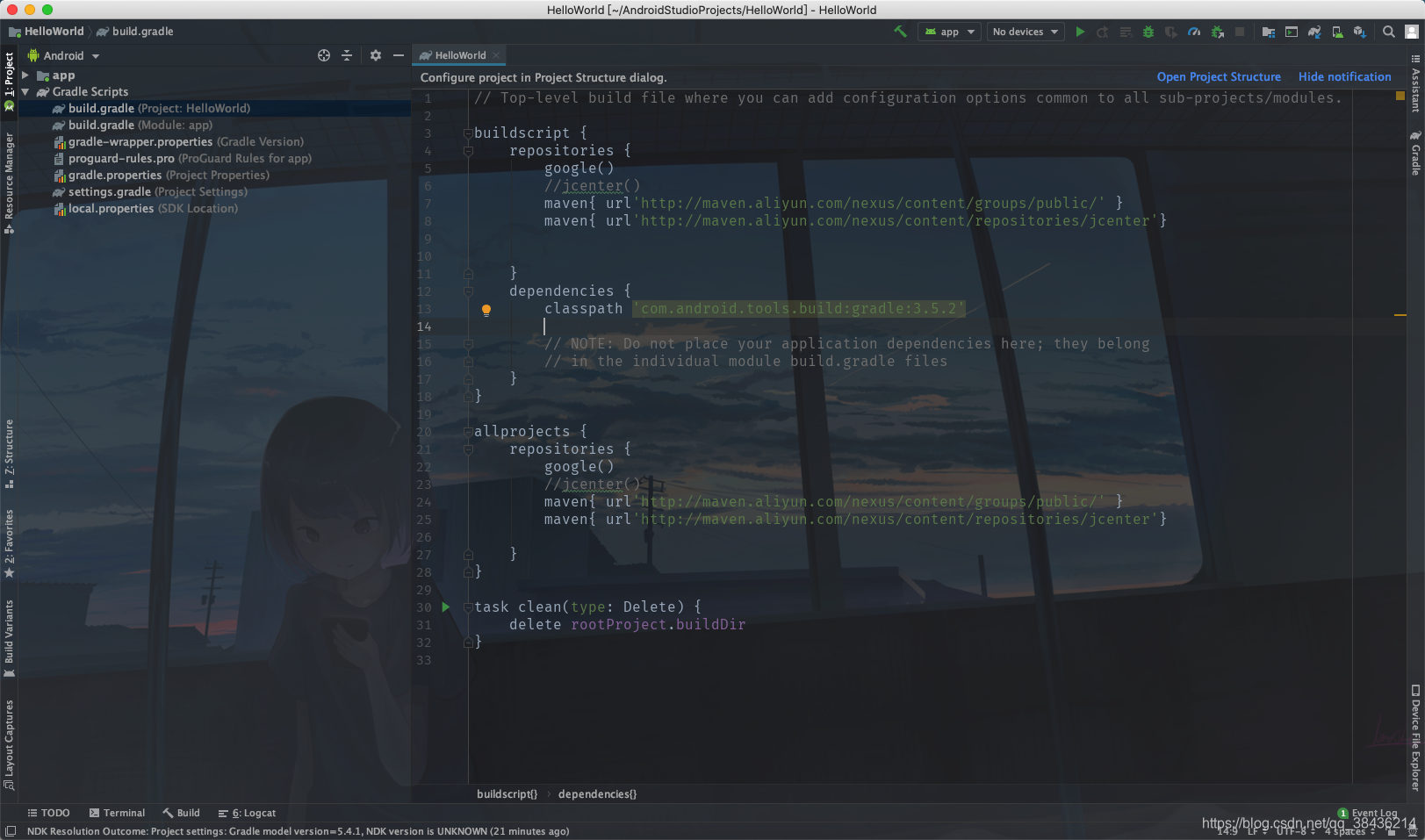Toggle the Z: Structure tool window
1425x840 pixels.
[9, 454]
